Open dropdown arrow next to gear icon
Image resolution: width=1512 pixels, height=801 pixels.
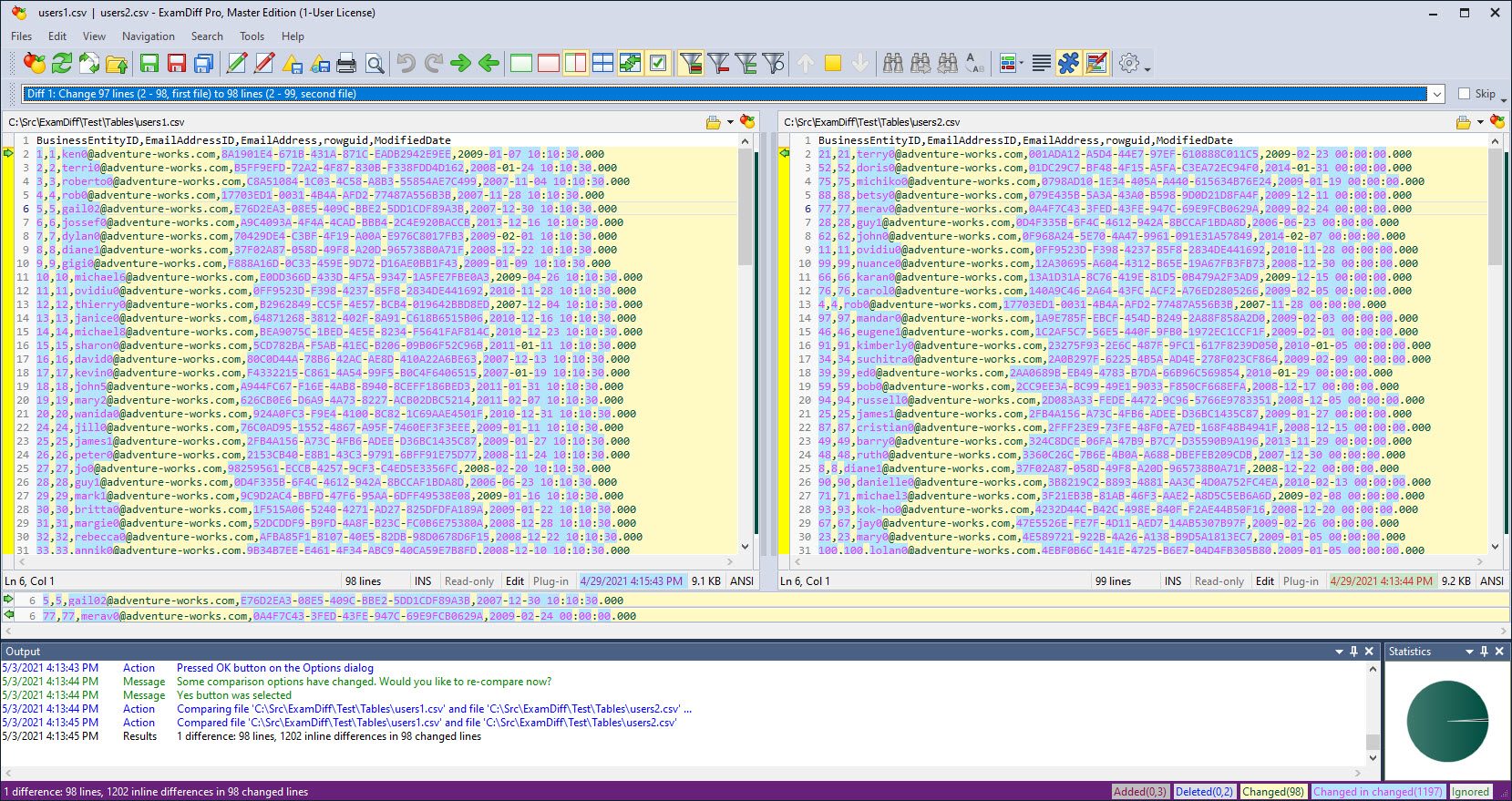tap(1147, 67)
